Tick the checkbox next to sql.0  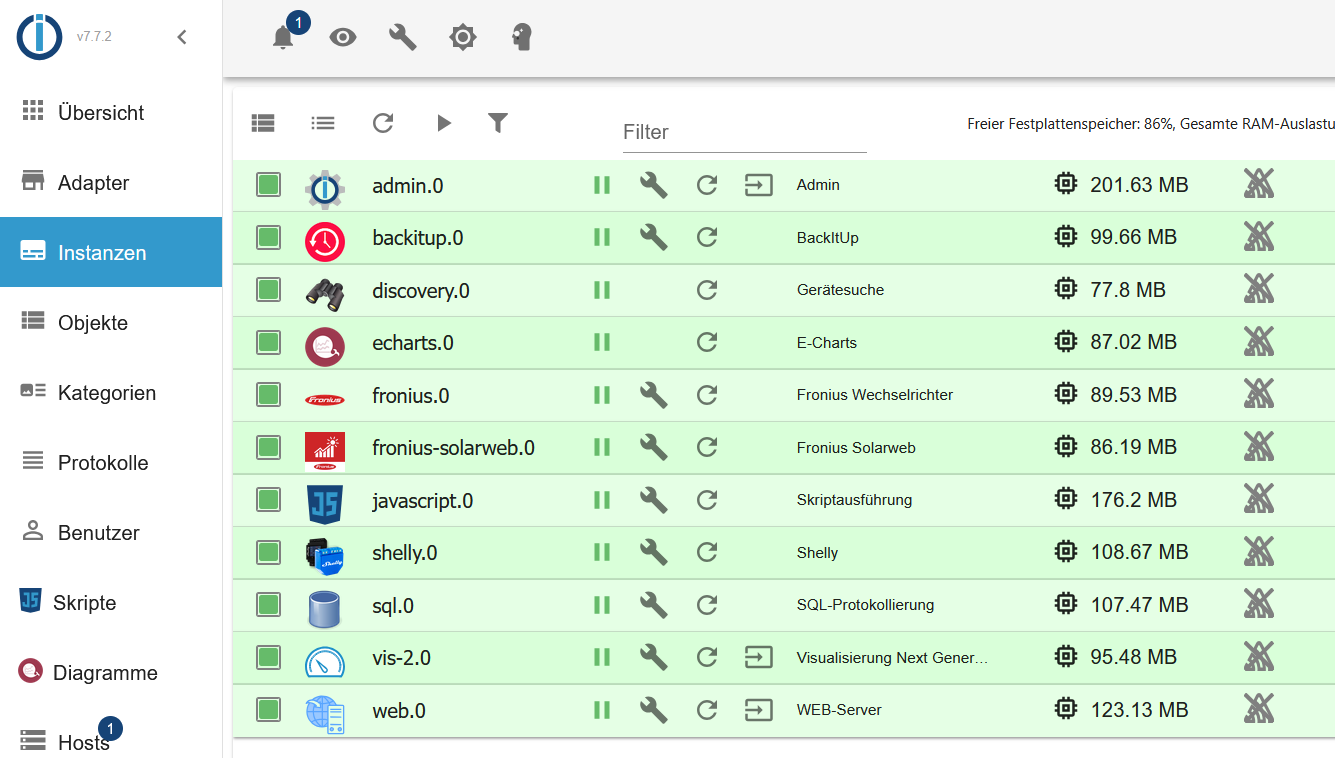(268, 605)
